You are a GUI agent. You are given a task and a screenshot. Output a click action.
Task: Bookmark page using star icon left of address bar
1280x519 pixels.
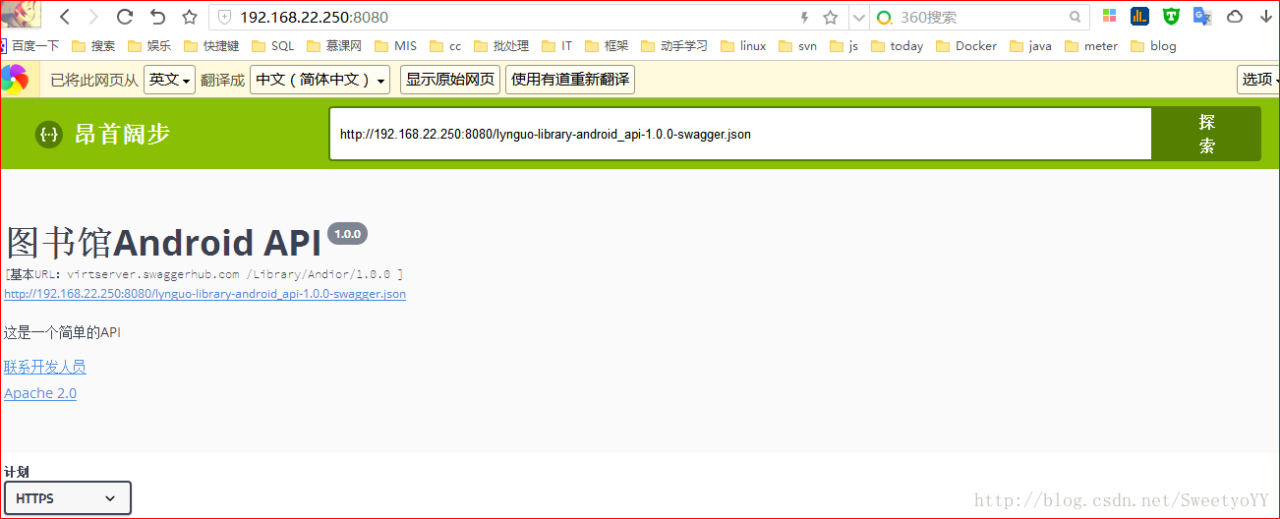[x=189, y=17]
